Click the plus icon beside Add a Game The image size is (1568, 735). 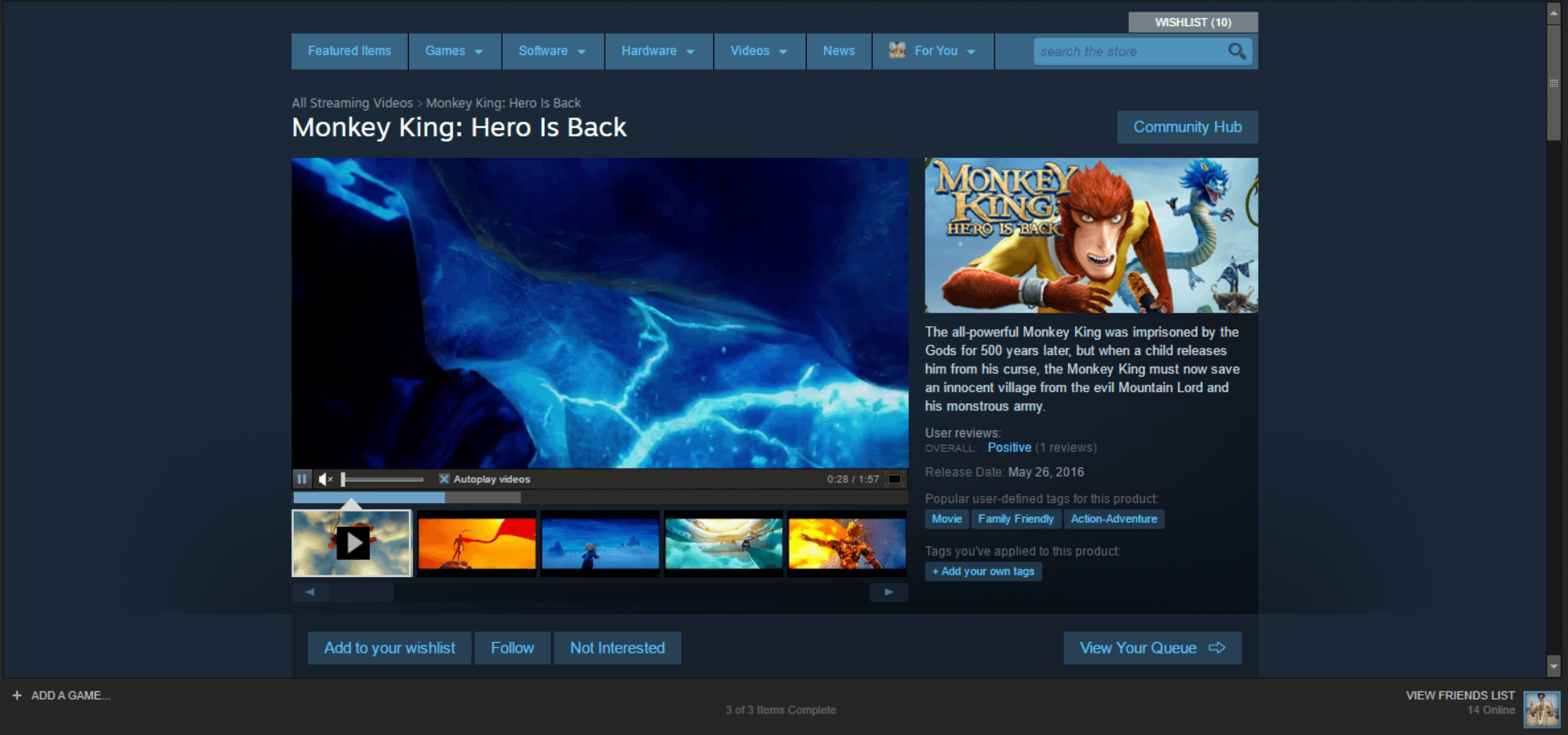(16, 696)
